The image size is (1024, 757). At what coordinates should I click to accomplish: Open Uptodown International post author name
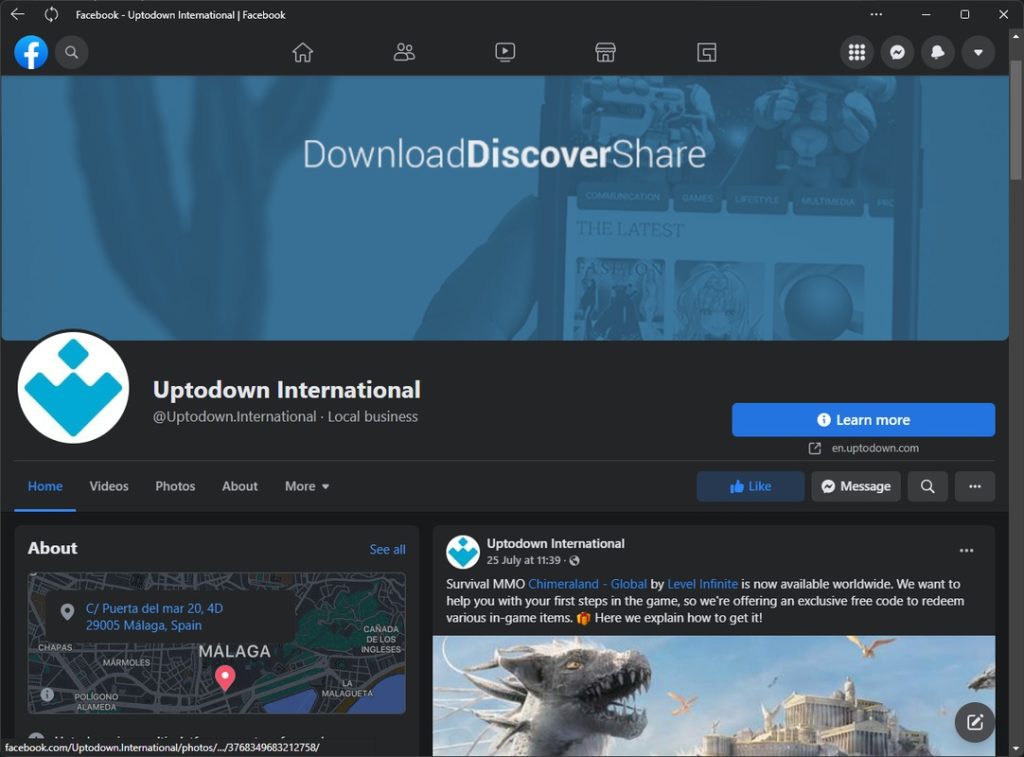pyautogui.click(x=555, y=543)
